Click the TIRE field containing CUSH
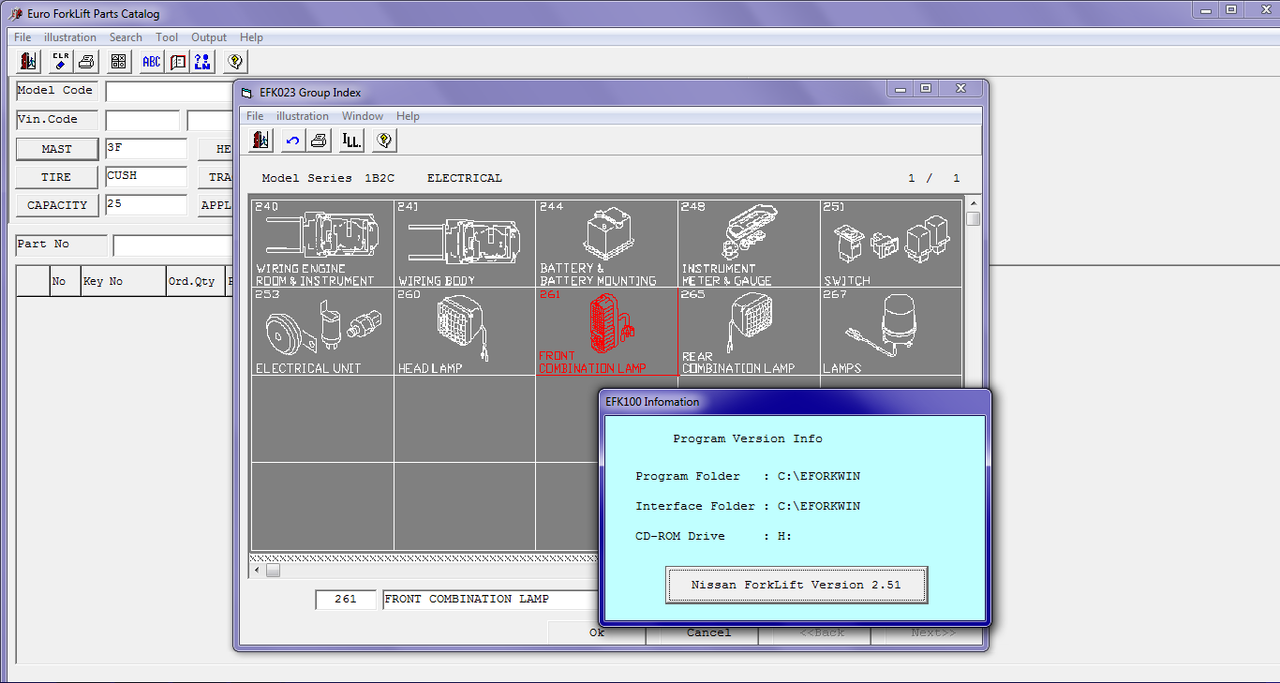Screen dimensions: 1280x683 tap(146, 177)
